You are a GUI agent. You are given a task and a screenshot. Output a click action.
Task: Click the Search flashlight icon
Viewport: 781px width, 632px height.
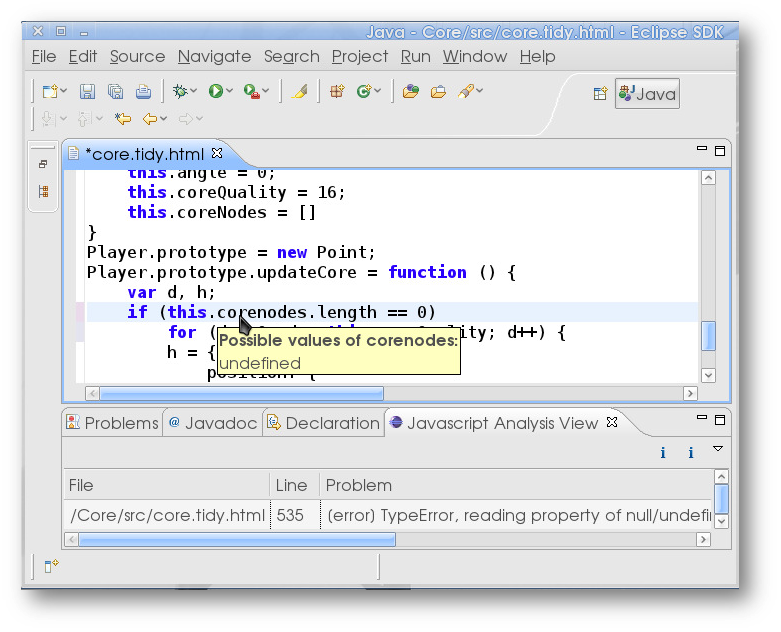click(x=466, y=91)
